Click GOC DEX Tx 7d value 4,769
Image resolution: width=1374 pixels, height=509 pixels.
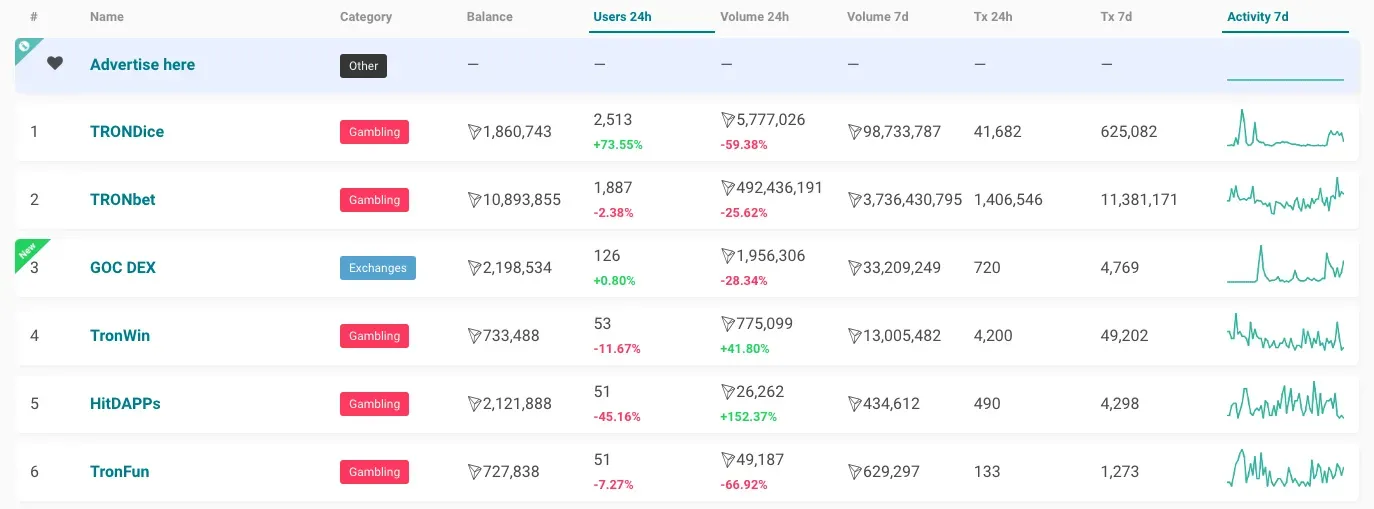1120,268
